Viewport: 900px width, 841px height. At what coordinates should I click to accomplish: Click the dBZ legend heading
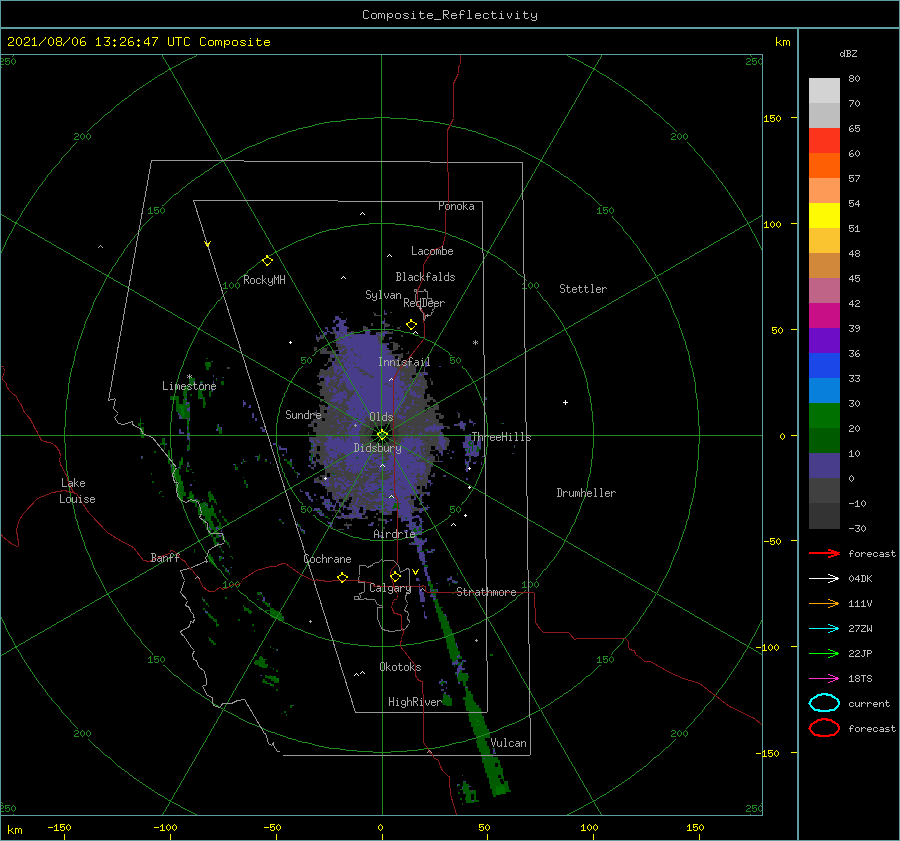coord(848,53)
